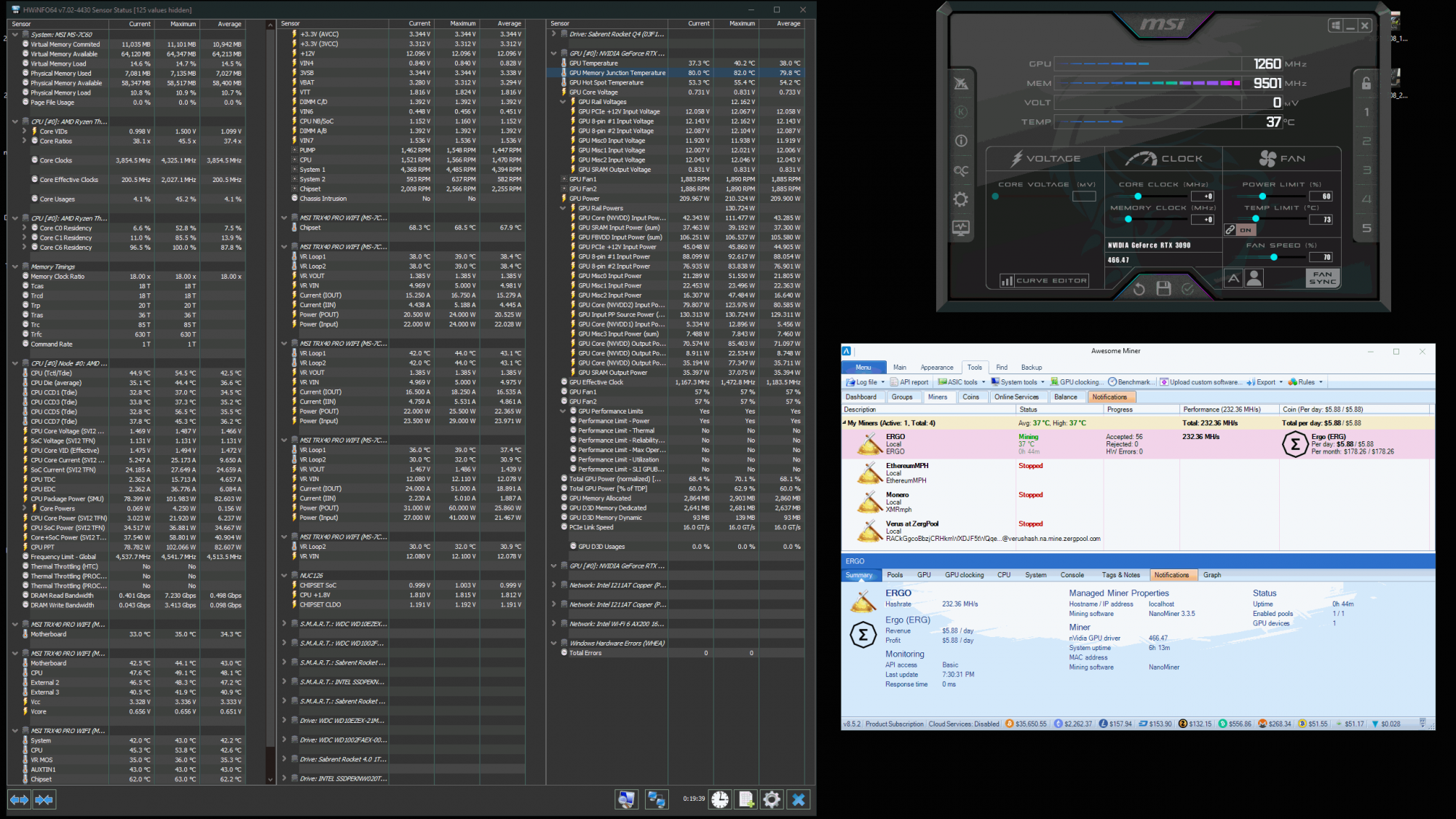Click HWiNFO logging sheet icon
The image size is (1456, 819).
click(746, 799)
